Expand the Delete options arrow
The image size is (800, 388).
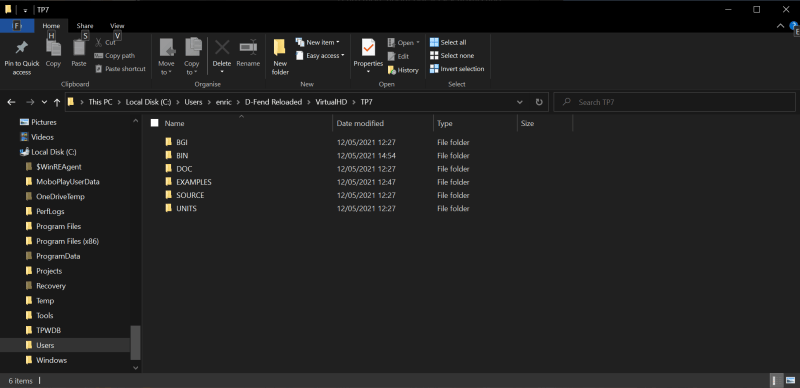coord(222,72)
